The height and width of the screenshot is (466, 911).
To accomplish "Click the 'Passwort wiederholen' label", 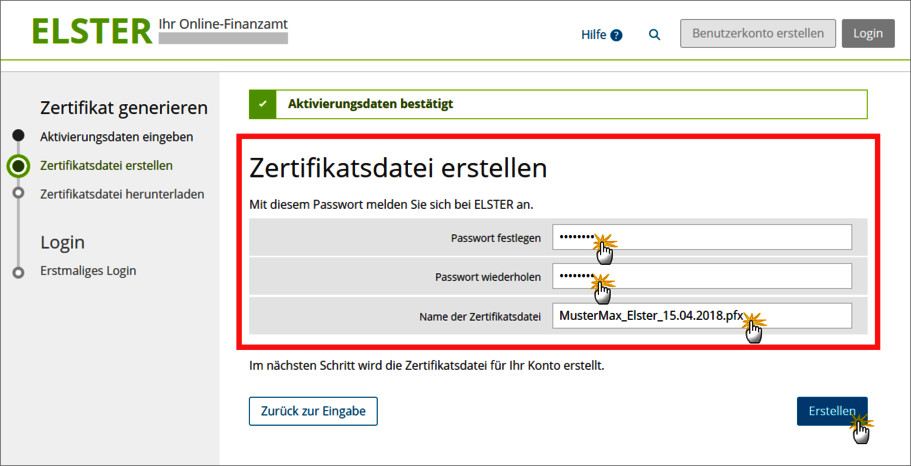I will pos(488,277).
